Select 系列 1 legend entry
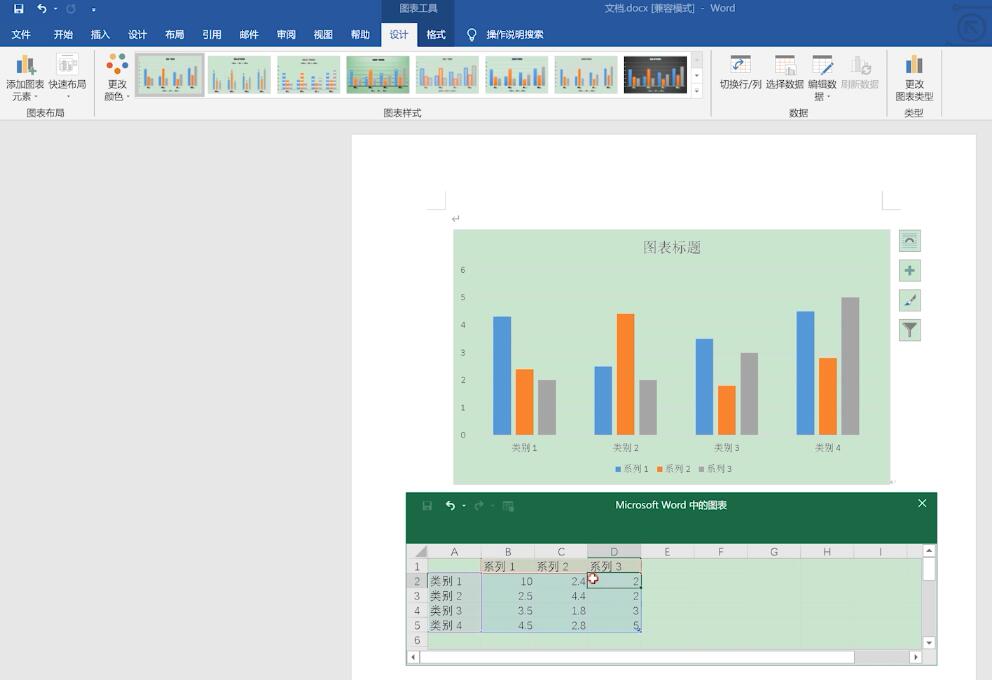Image resolution: width=992 pixels, height=680 pixels. [x=631, y=469]
